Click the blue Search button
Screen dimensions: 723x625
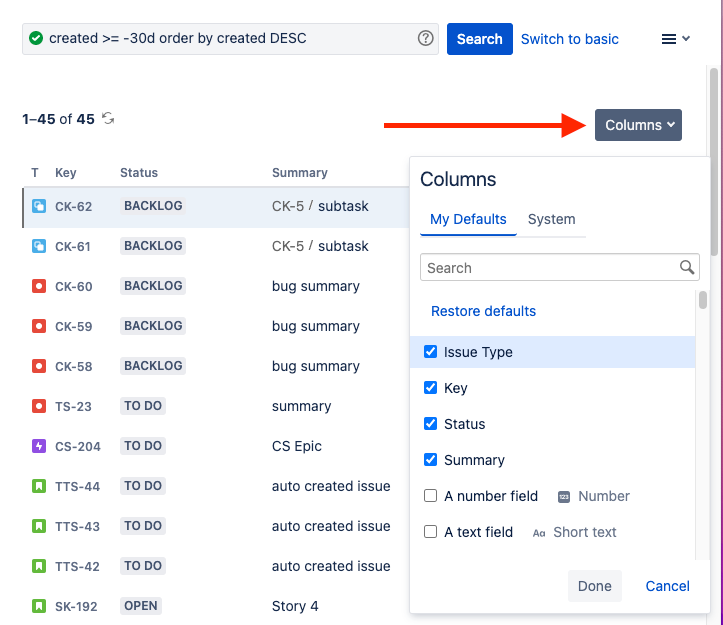coord(480,39)
